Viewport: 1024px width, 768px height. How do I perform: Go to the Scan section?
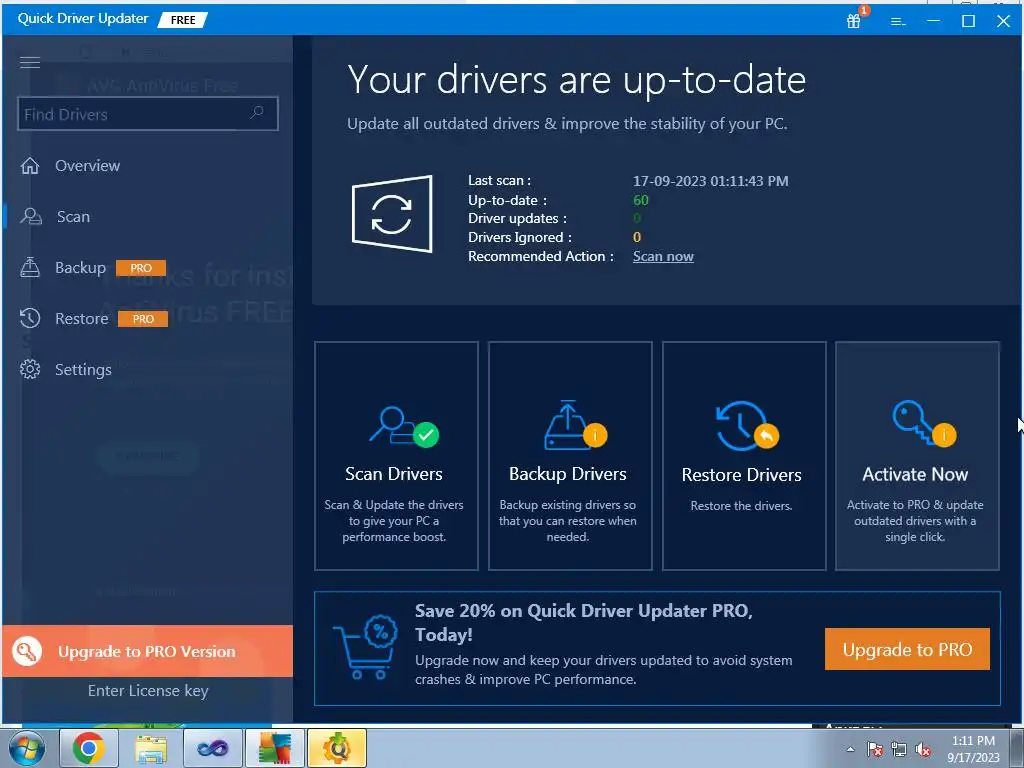pos(73,217)
